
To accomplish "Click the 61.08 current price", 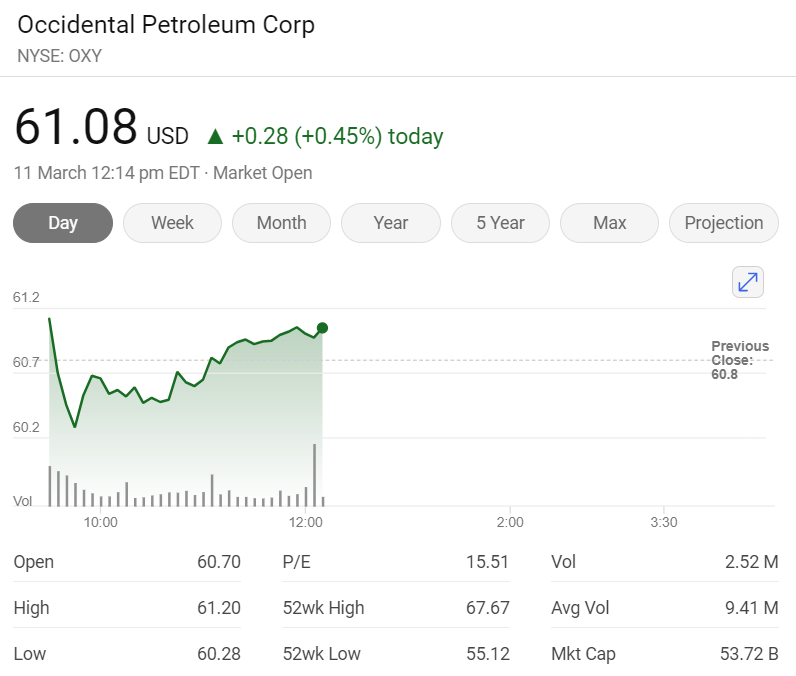I will 76,128.
